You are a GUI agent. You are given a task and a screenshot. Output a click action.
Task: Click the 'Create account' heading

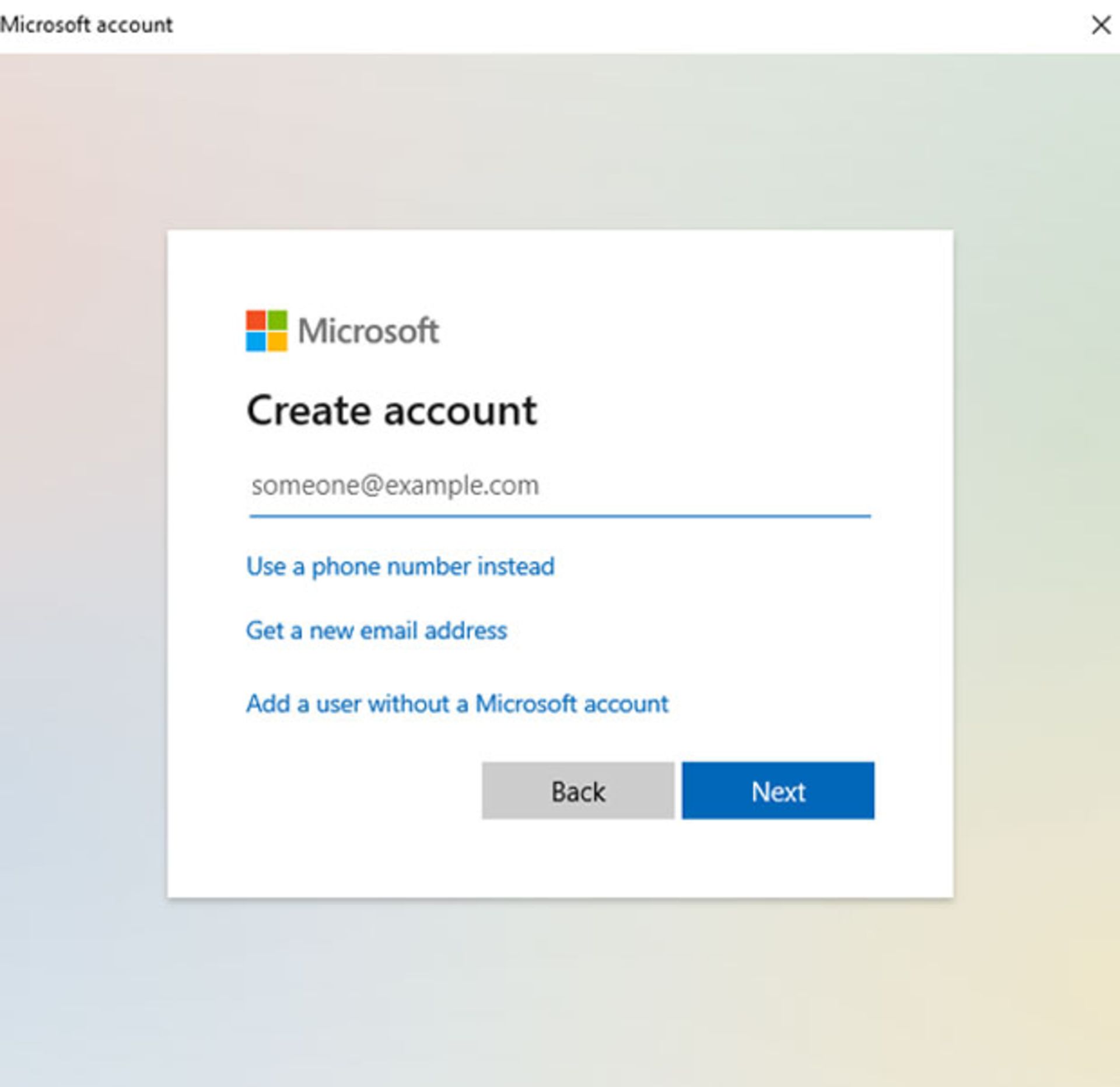(x=391, y=411)
